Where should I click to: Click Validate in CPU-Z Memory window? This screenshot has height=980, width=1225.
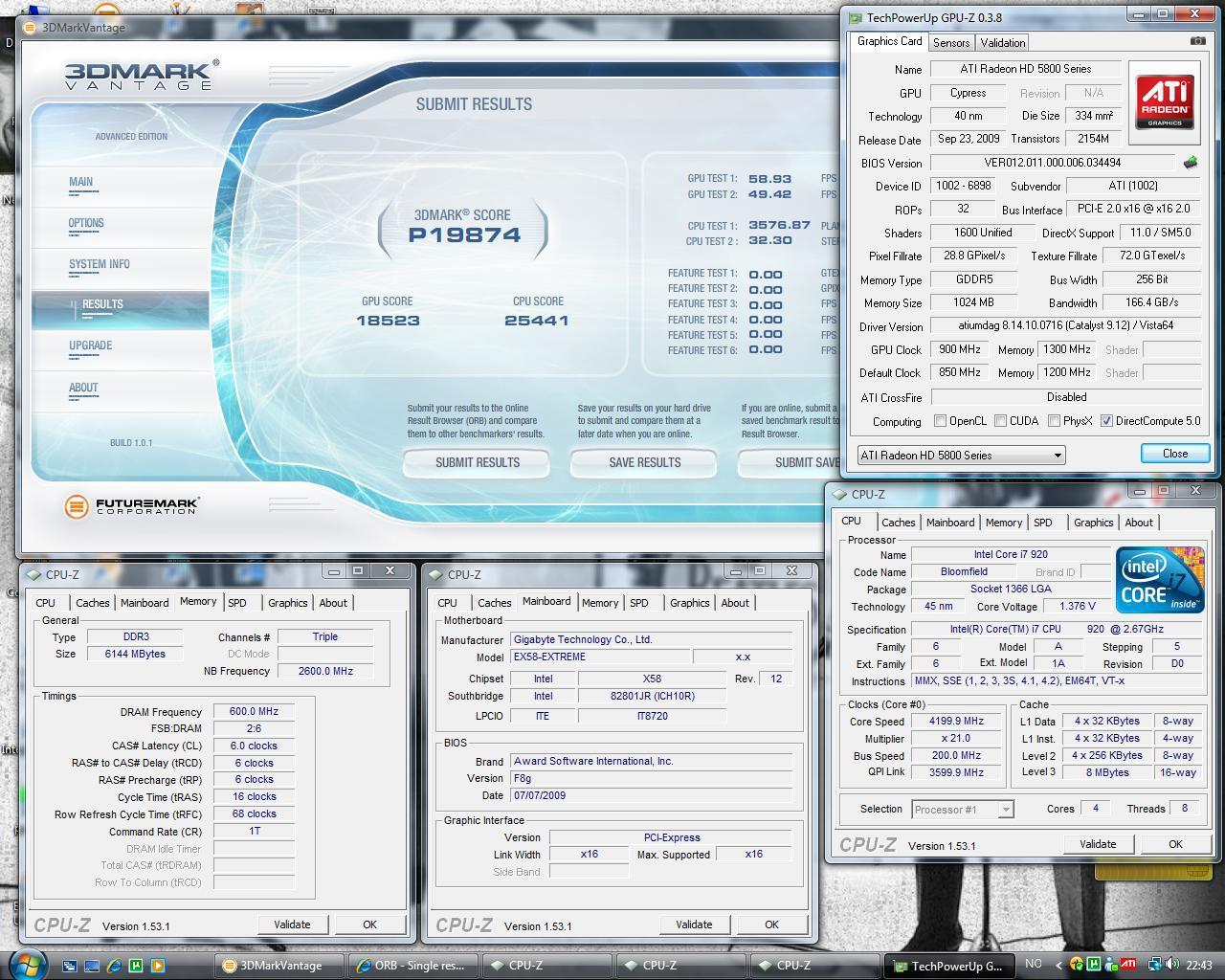[292, 924]
